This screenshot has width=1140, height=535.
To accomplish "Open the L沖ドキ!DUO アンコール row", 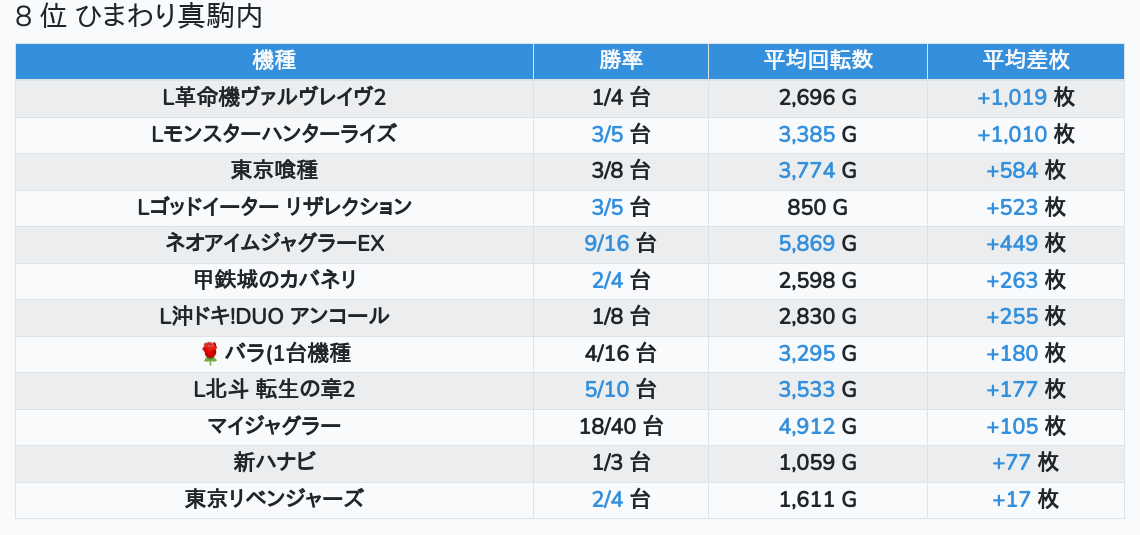I will [274, 317].
